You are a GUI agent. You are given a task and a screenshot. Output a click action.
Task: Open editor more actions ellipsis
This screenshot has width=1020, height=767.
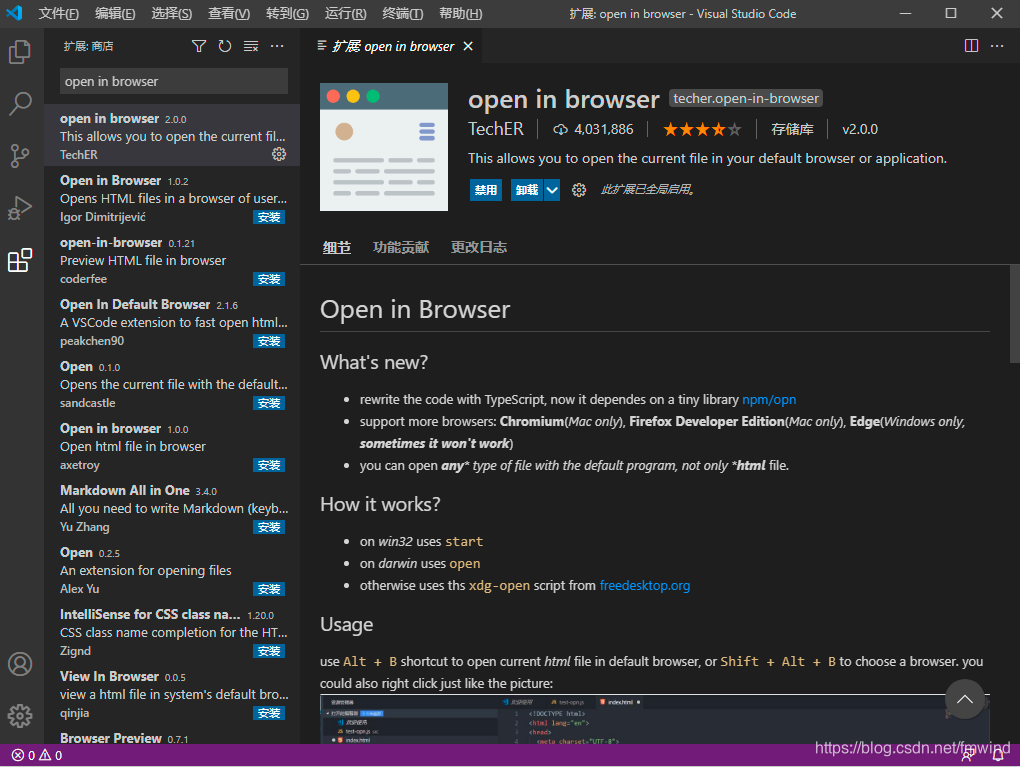coord(997,46)
